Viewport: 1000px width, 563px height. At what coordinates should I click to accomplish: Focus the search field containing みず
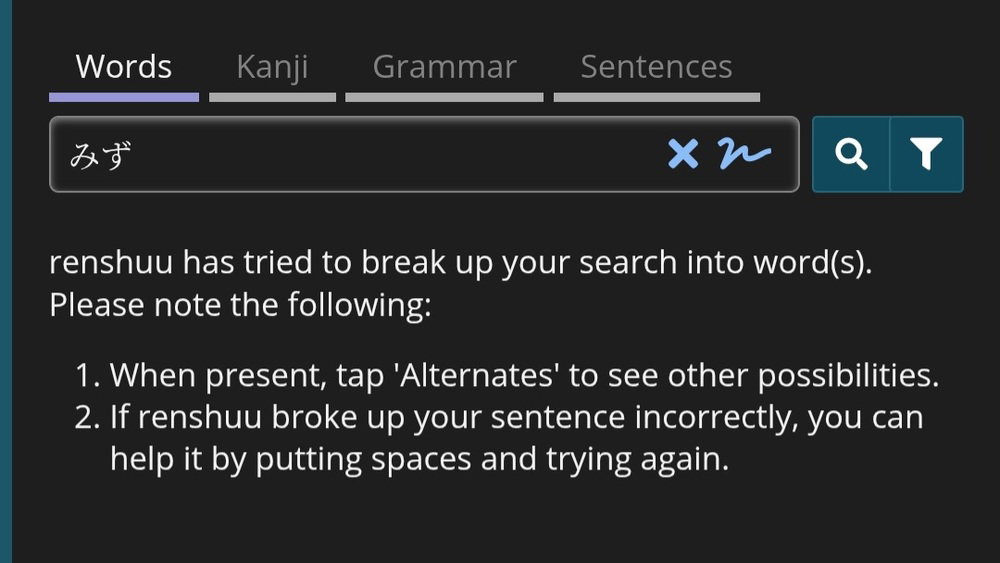(424, 154)
